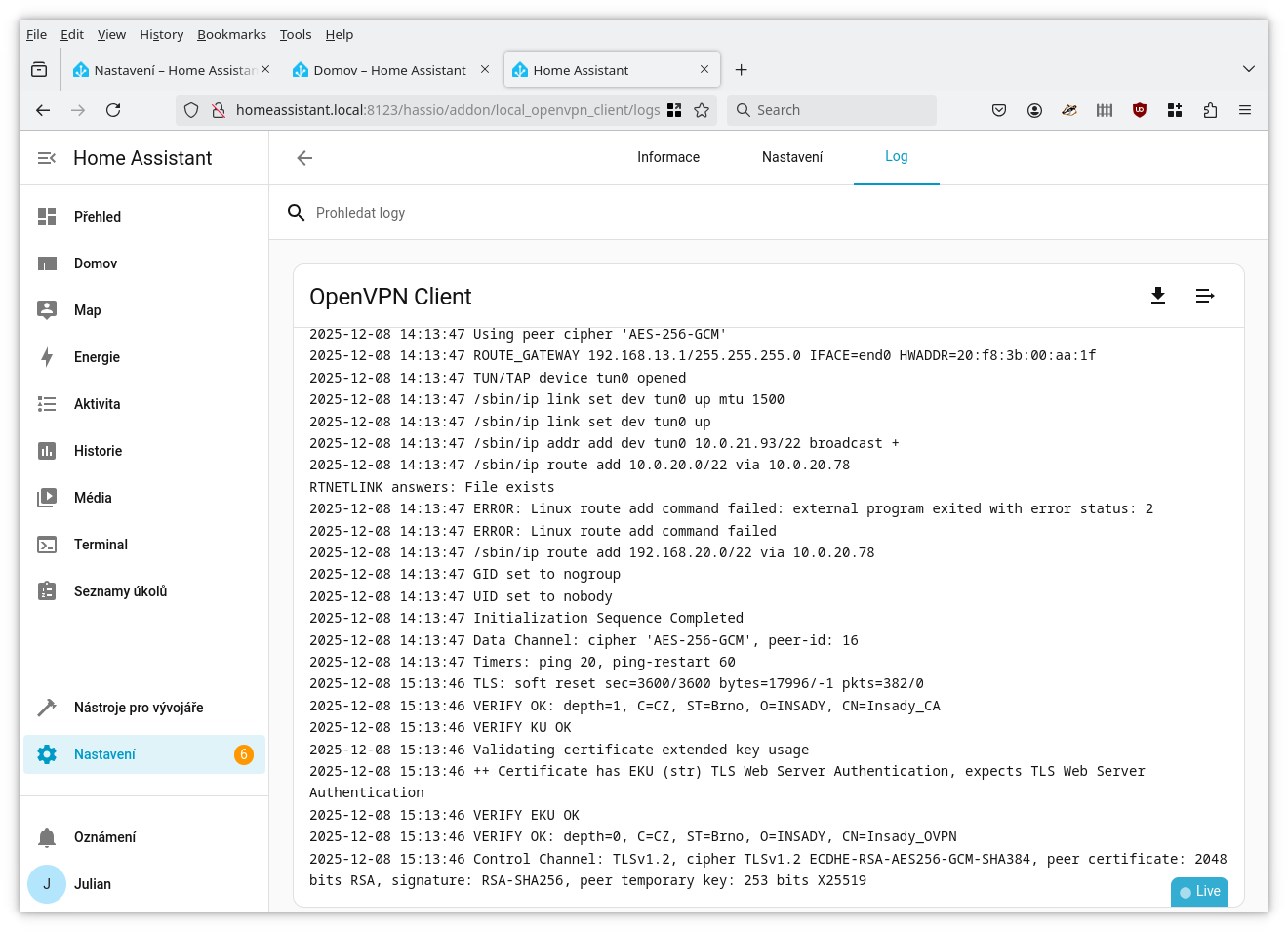Open the Historie panel
Viewport: 1288px width, 932px height.
coord(144,451)
